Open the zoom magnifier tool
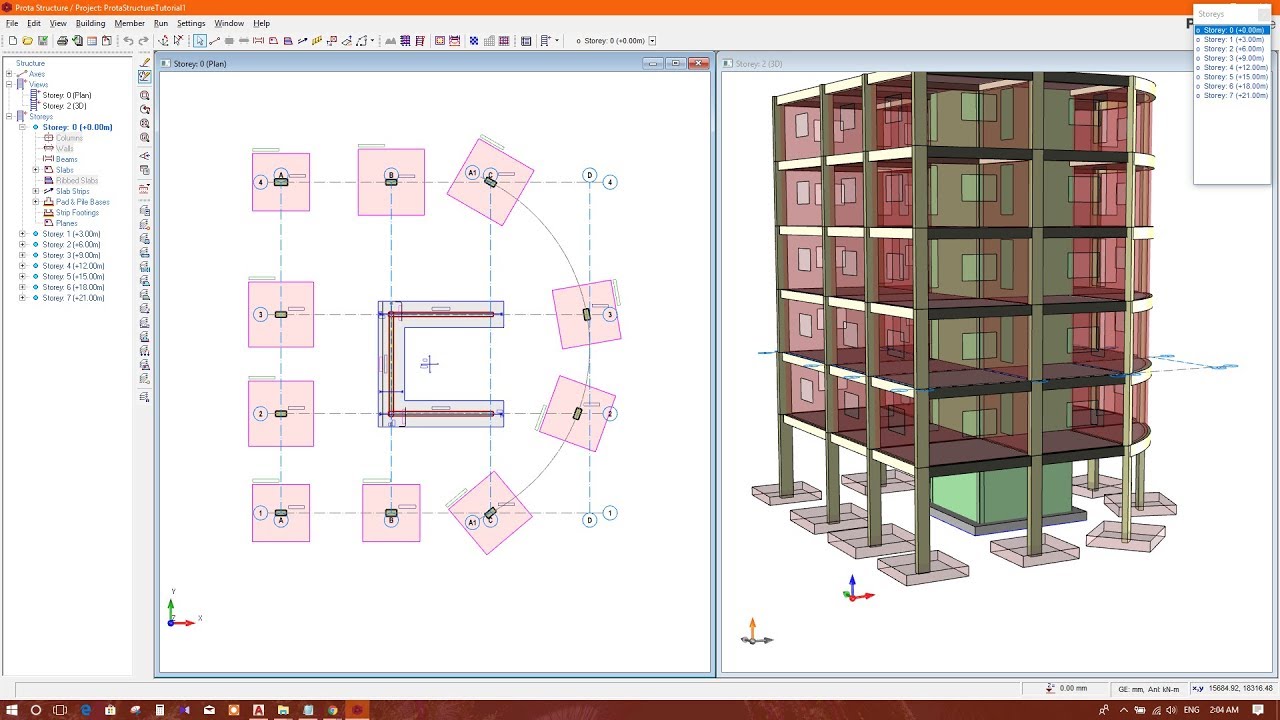 tap(143, 95)
